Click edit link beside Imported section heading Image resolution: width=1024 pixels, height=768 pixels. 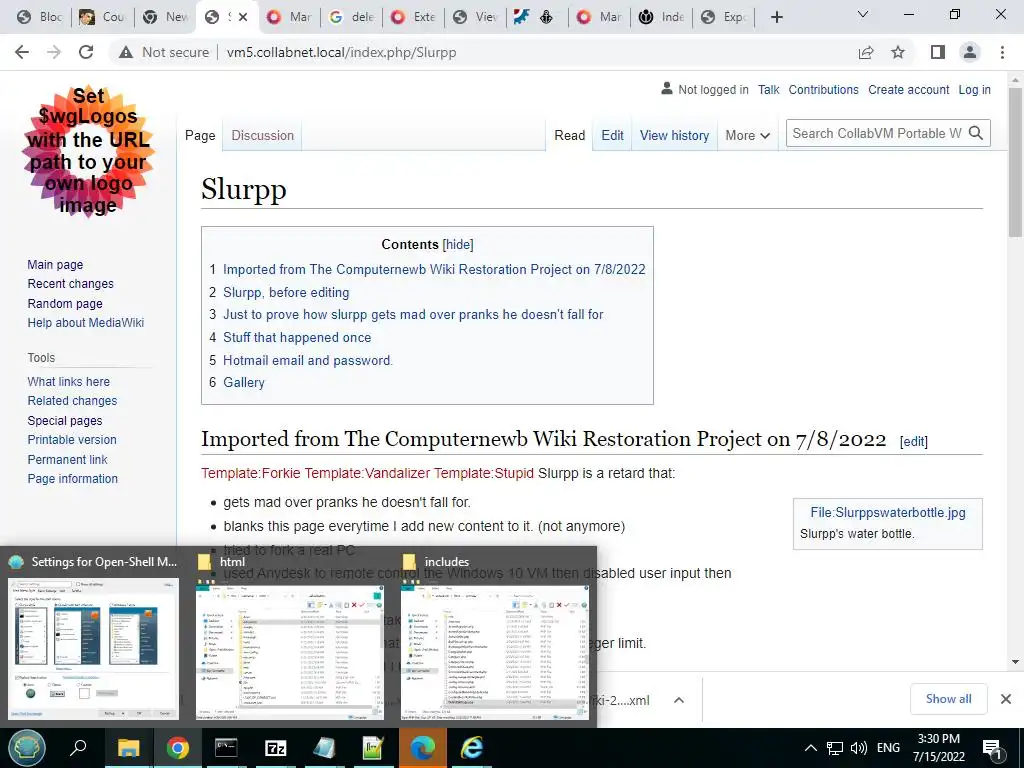914,441
